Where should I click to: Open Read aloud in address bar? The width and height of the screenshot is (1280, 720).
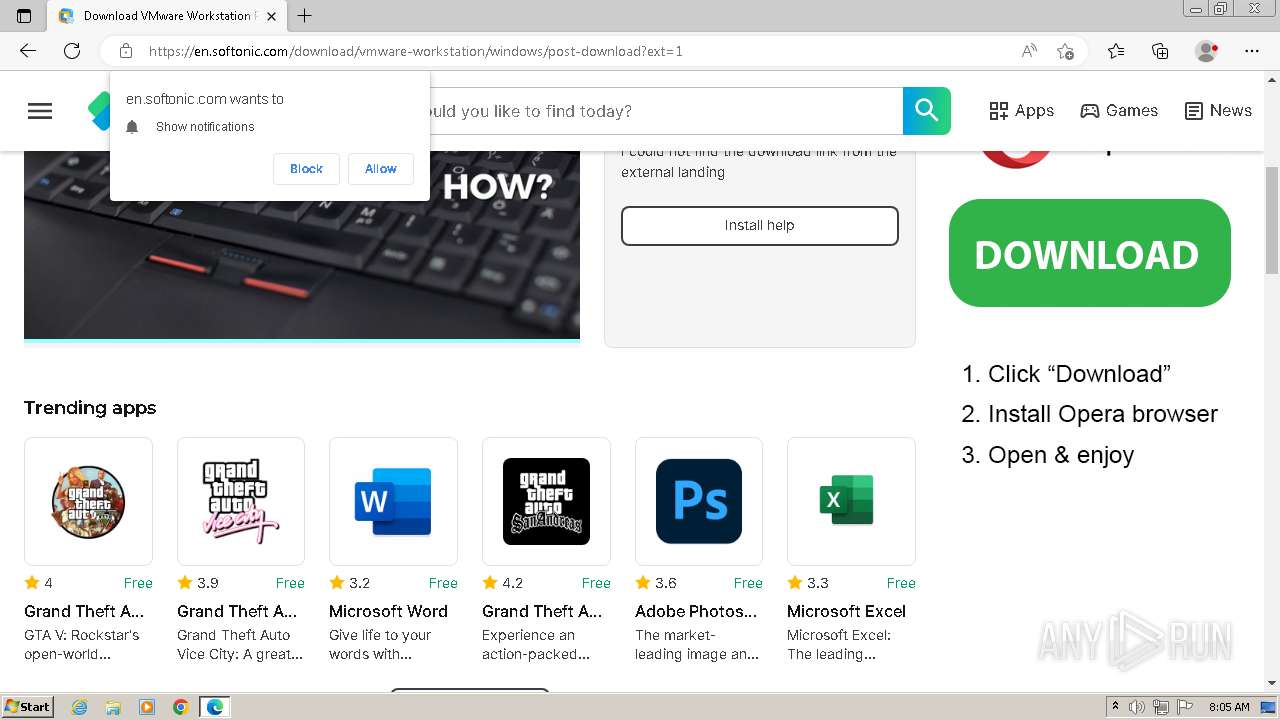pos(1029,51)
